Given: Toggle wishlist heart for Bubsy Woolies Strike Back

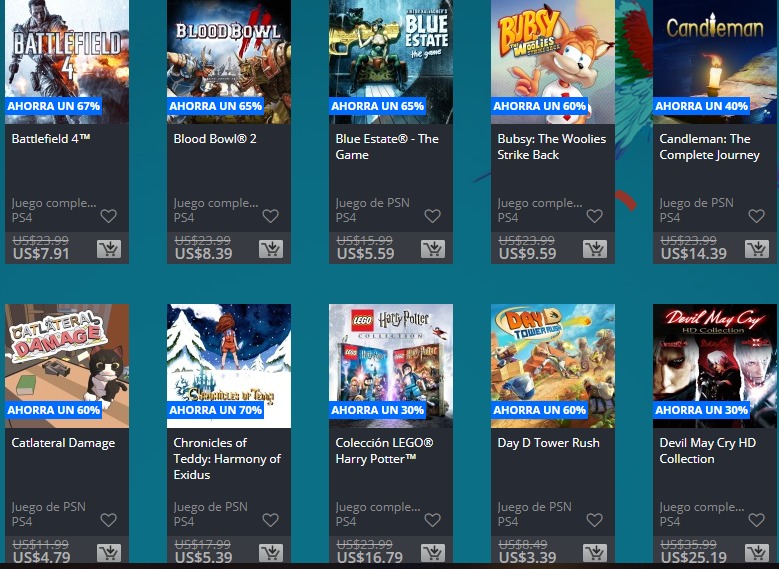Looking at the screenshot, I should coord(594,216).
